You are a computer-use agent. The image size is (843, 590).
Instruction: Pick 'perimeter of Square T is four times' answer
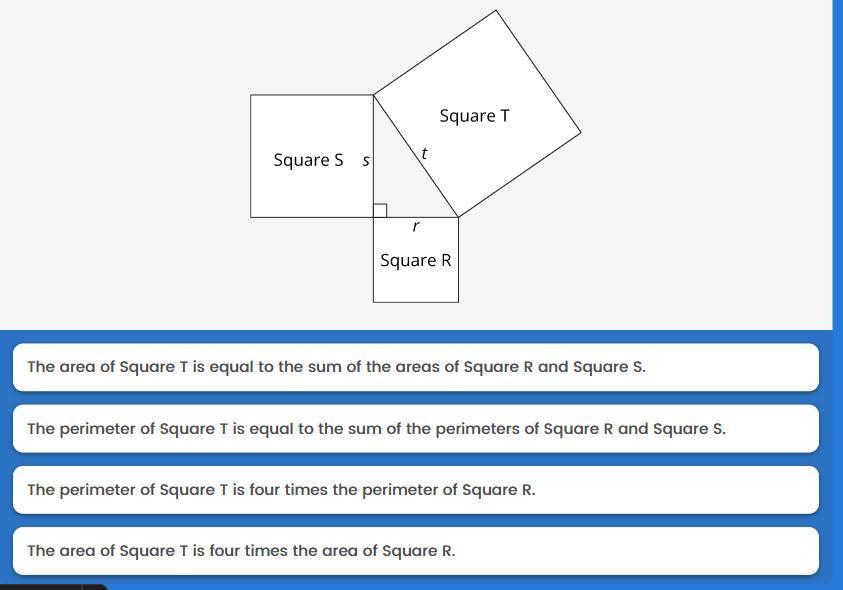pyautogui.click(x=416, y=490)
